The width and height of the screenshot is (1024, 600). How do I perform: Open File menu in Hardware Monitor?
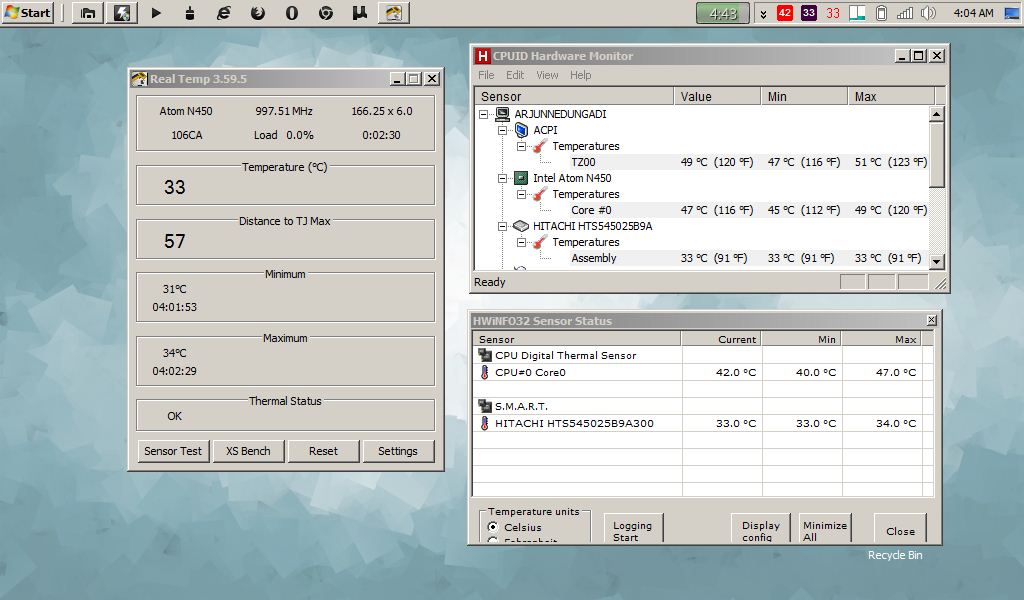tap(486, 75)
